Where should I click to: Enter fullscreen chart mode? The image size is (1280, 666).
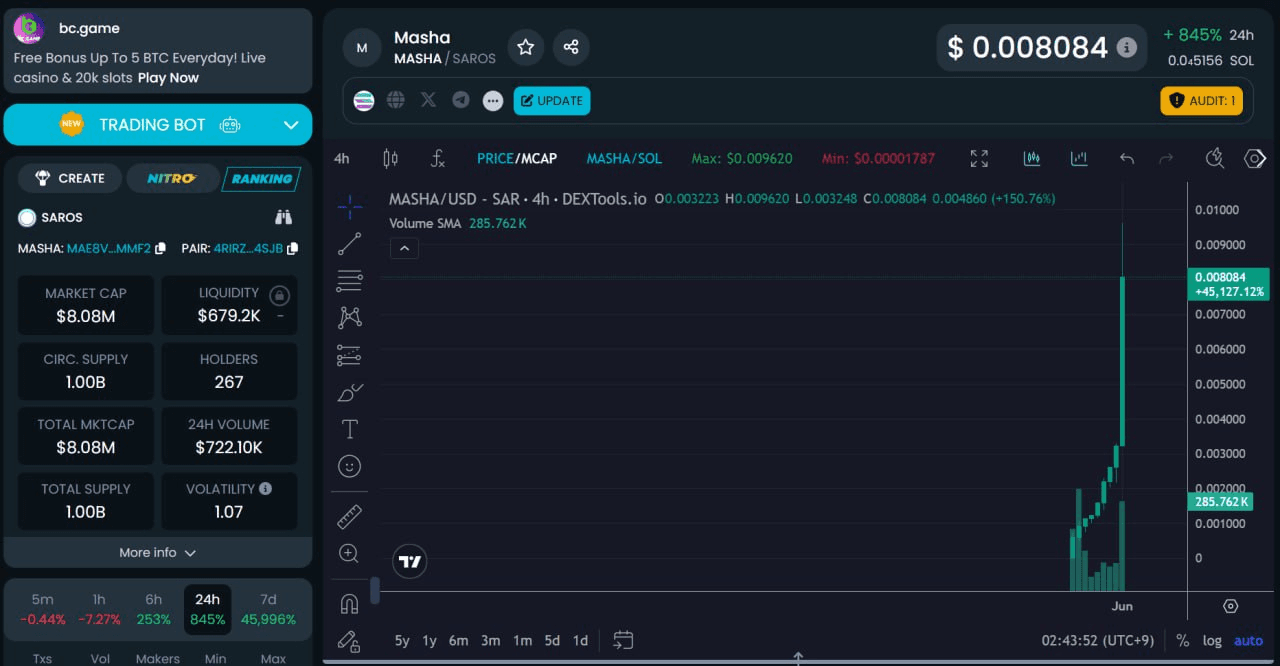[979, 158]
